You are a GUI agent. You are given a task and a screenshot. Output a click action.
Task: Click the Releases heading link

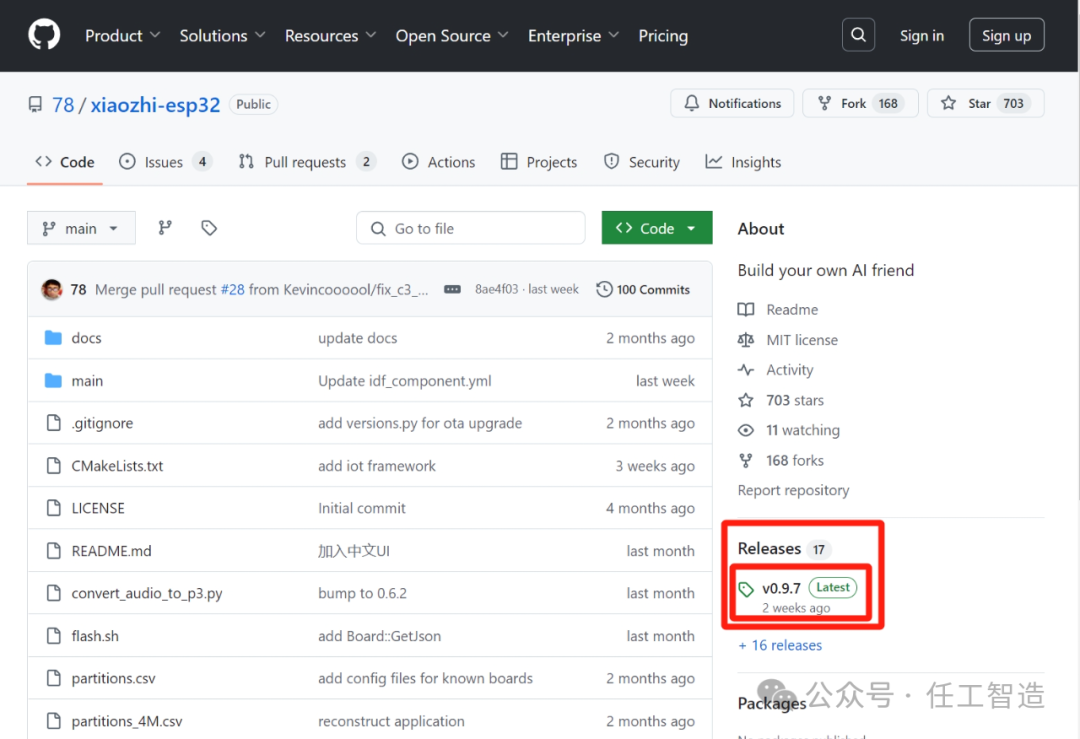(769, 548)
